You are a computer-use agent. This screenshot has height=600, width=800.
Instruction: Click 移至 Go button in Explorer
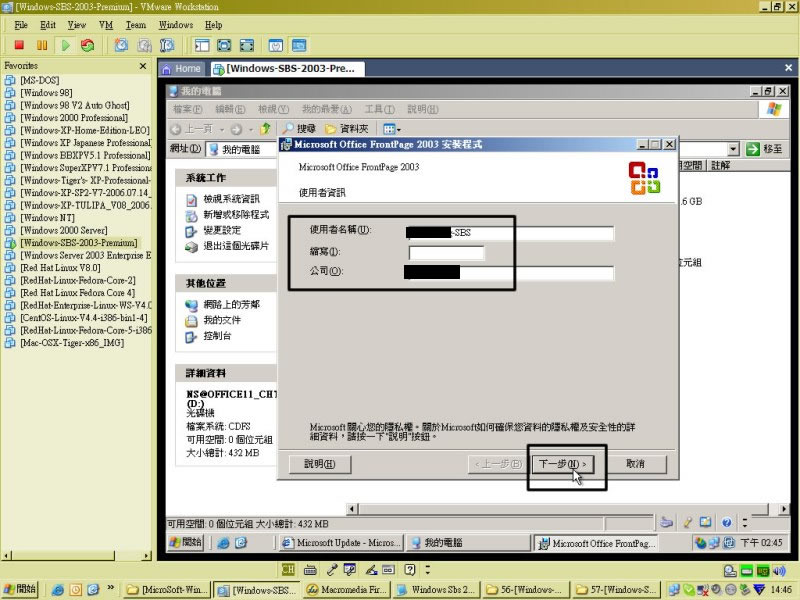point(764,149)
